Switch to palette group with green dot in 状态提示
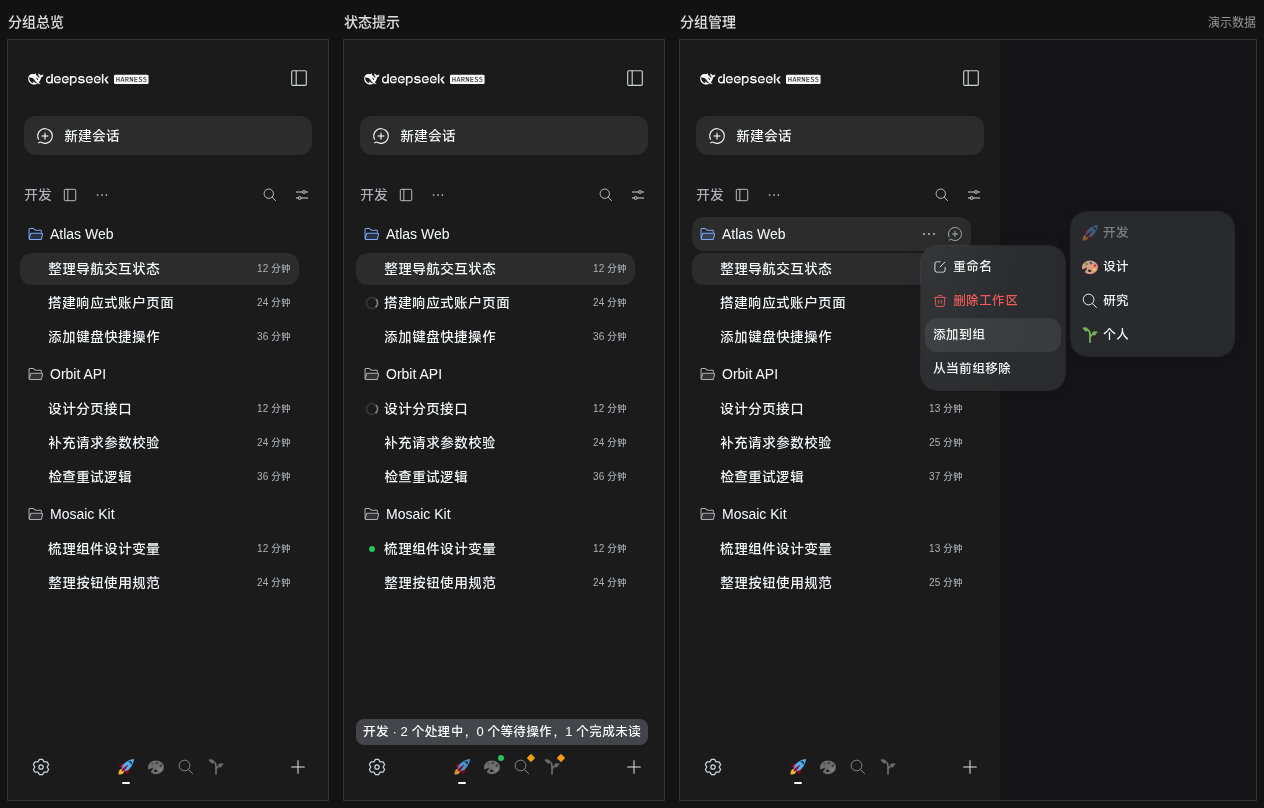 pos(492,767)
